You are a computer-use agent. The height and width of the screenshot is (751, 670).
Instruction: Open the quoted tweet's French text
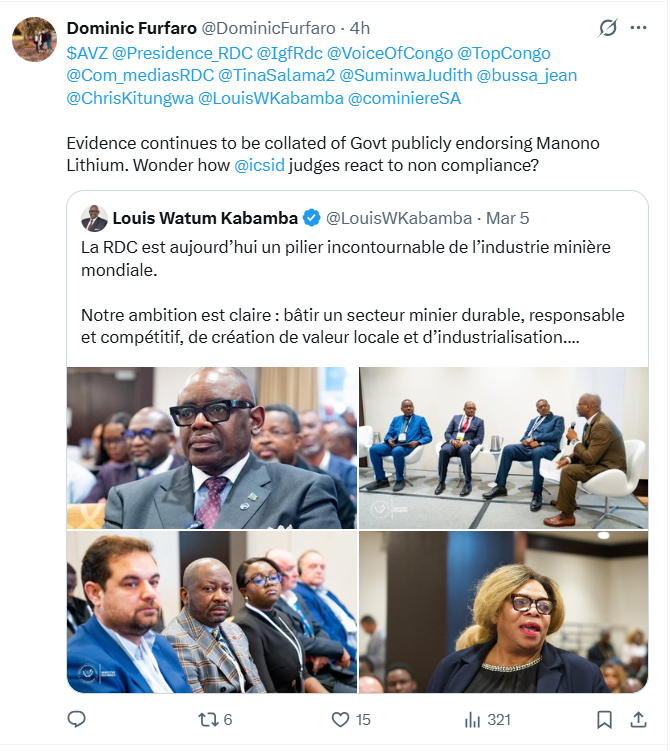tap(353, 292)
